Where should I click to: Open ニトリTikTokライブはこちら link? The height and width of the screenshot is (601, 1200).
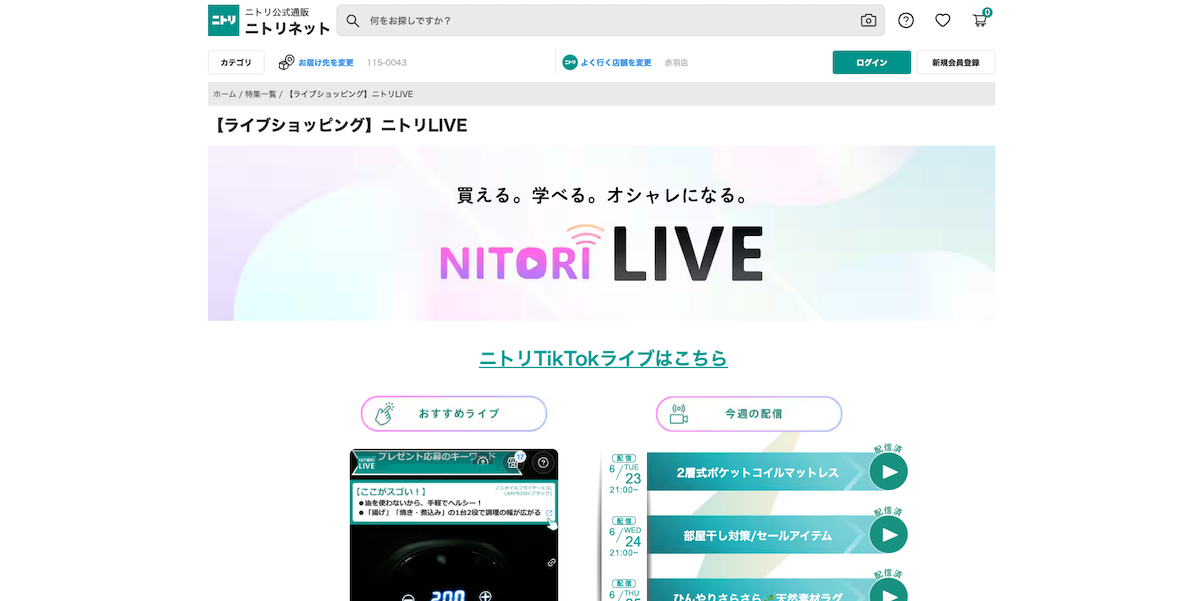coord(603,358)
